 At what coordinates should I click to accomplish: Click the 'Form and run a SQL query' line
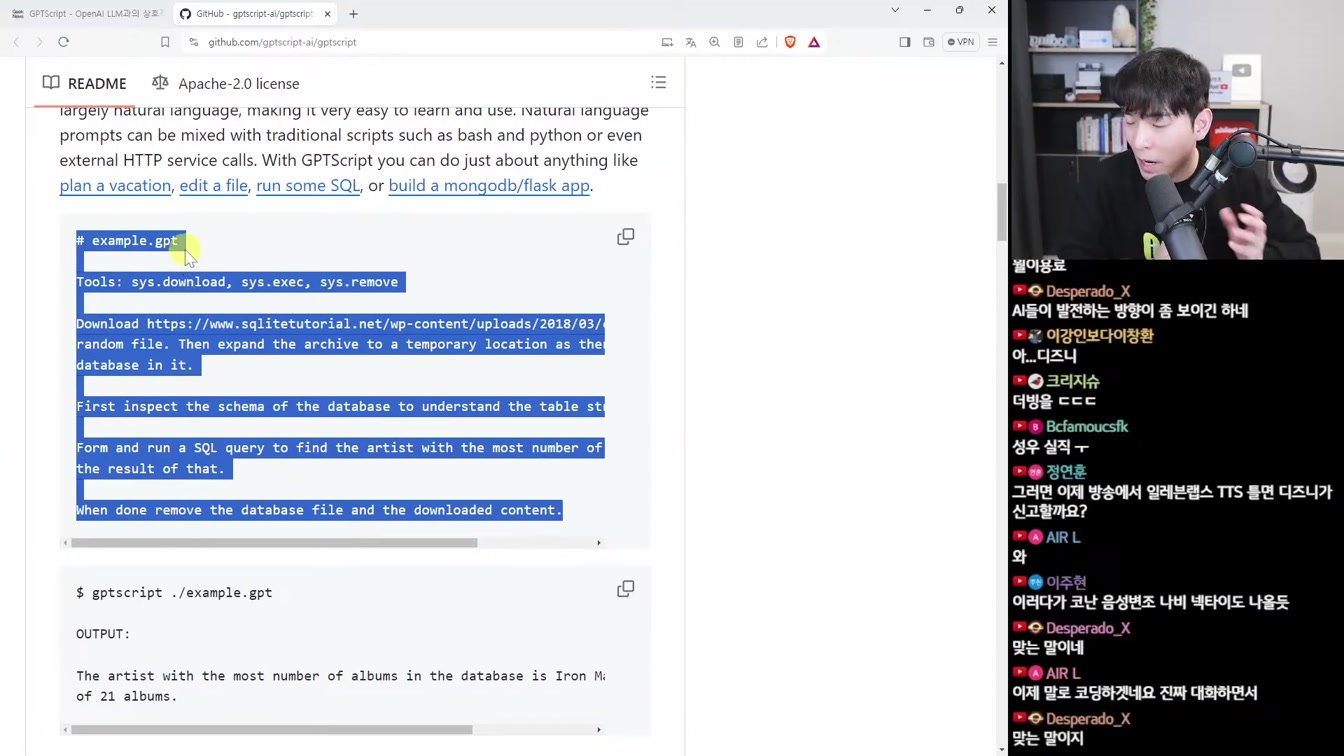(340, 448)
